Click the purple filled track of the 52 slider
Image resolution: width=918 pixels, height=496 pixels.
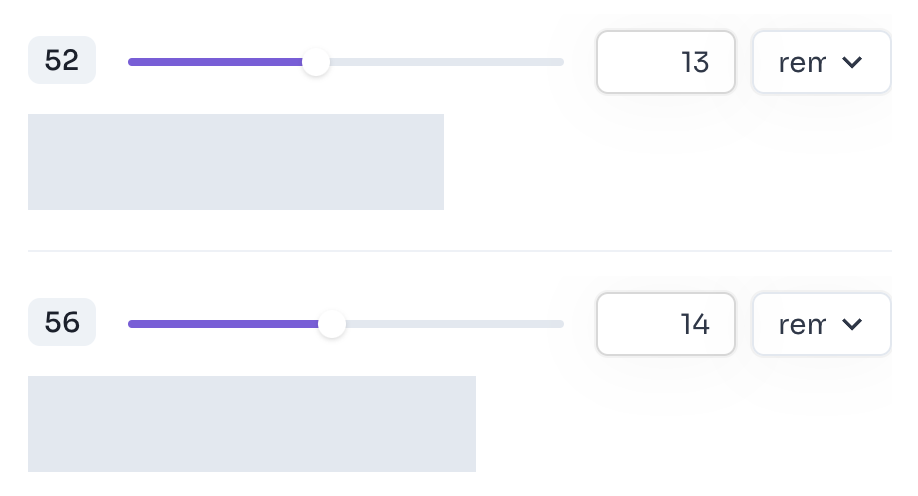(215, 62)
